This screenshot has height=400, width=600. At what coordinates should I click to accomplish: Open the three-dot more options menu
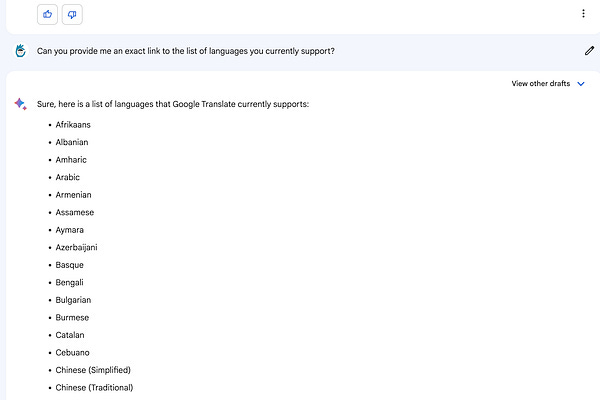point(583,14)
